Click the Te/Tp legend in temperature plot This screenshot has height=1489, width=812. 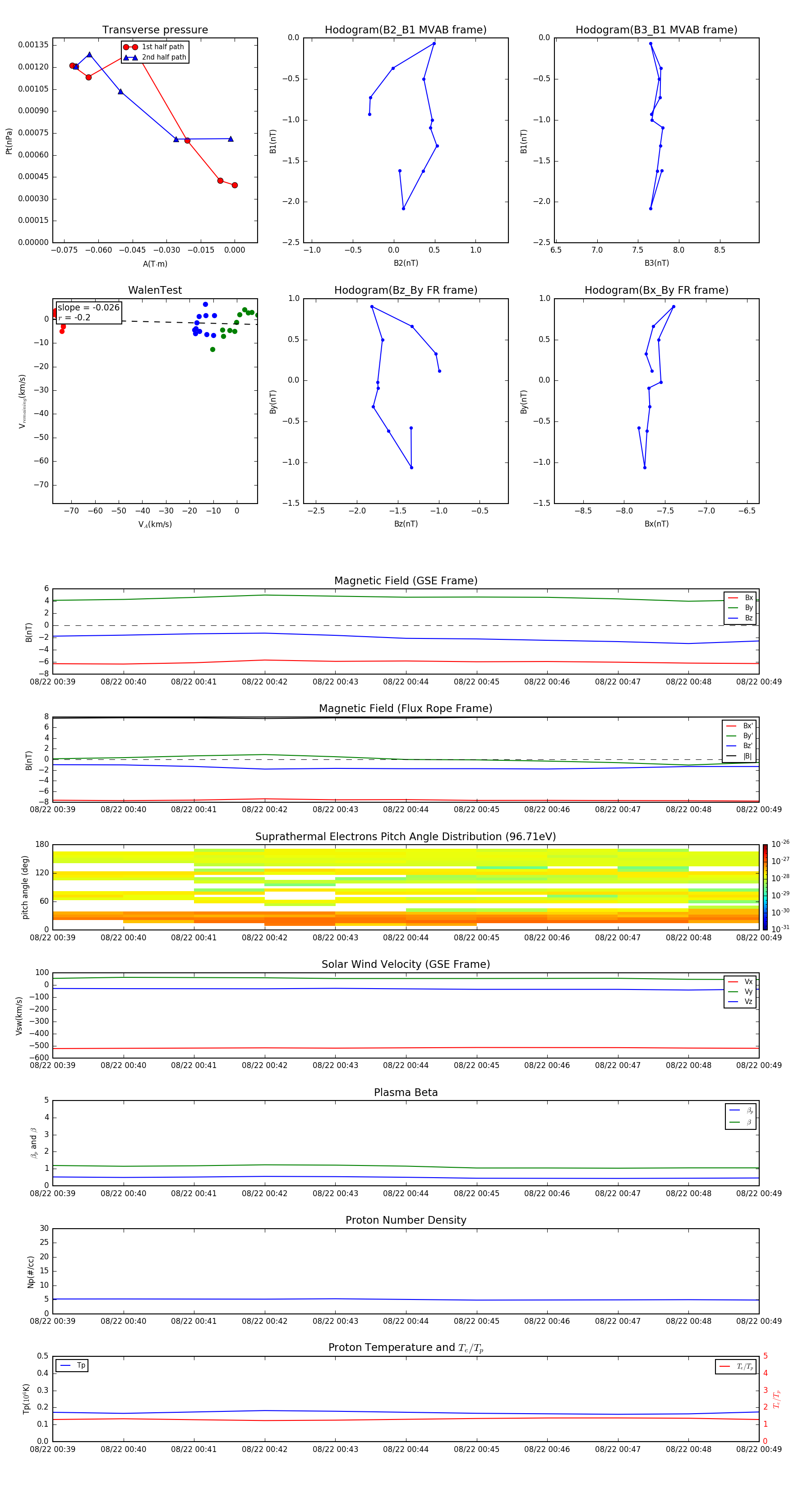[736, 1366]
